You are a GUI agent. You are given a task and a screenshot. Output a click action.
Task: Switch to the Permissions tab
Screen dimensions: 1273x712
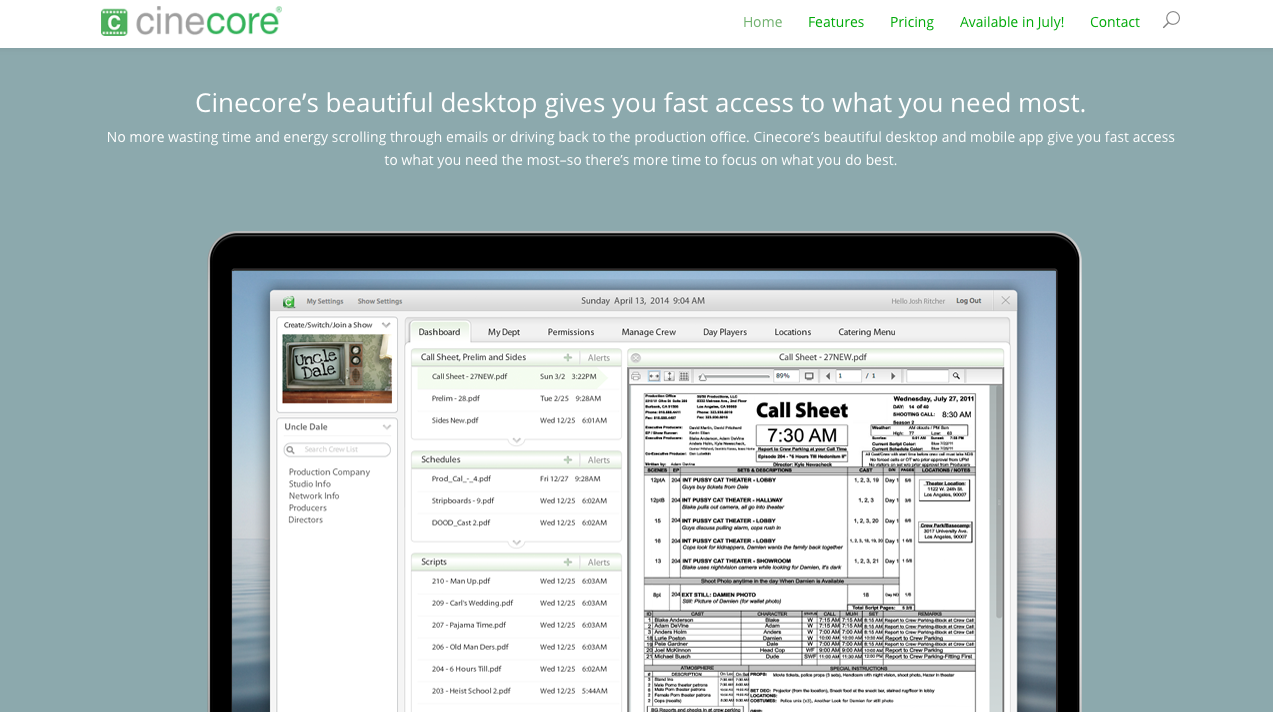(x=571, y=332)
